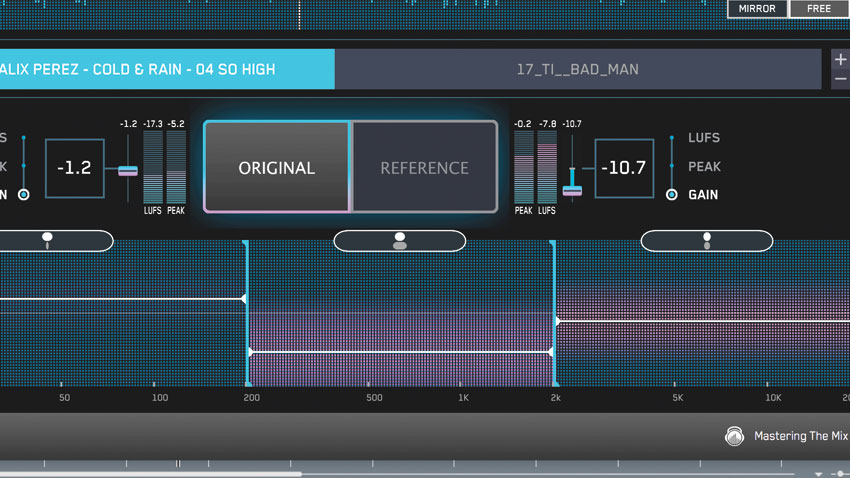Click the 500 frequency label
This screenshot has height=478, width=850.
(x=374, y=398)
